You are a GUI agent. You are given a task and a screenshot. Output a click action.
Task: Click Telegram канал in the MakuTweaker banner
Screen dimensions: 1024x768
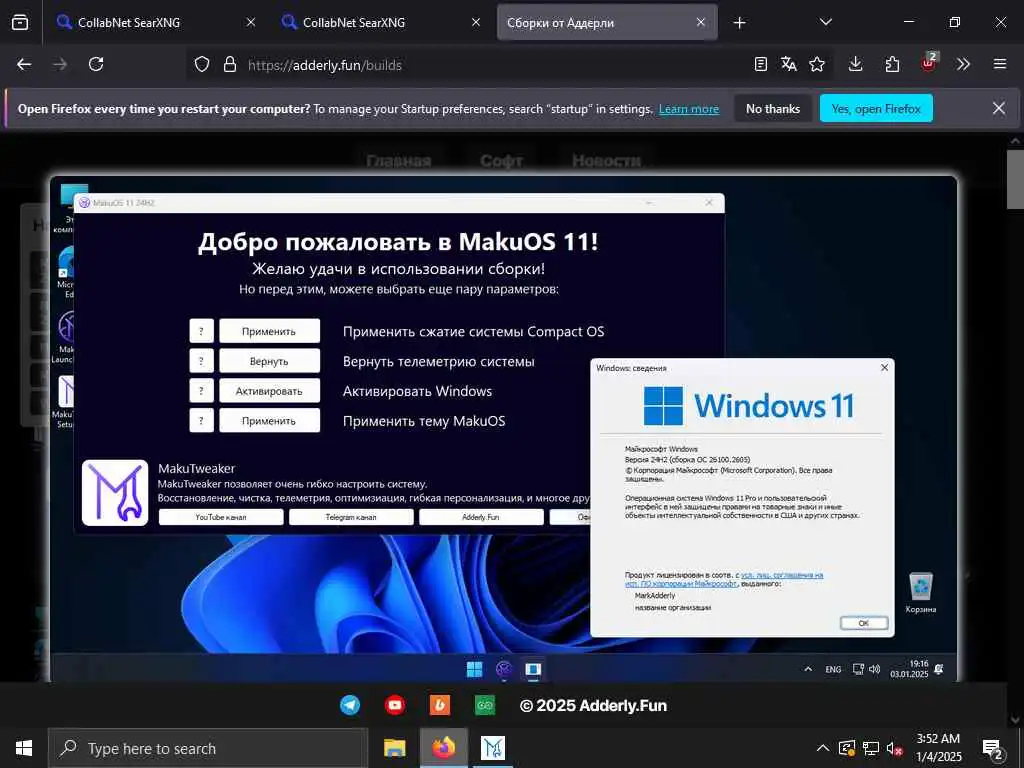[x=351, y=517]
